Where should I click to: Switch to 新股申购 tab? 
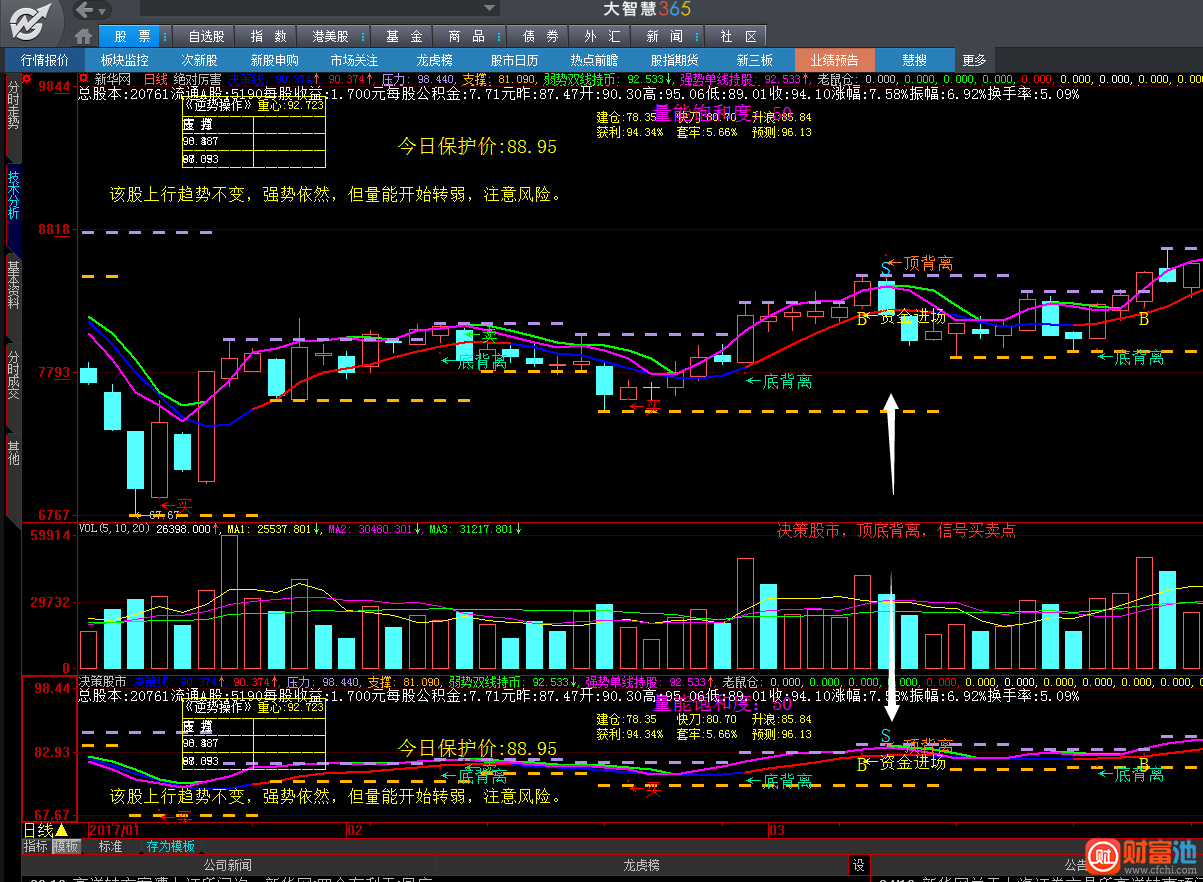pyautogui.click(x=275, y=60)
